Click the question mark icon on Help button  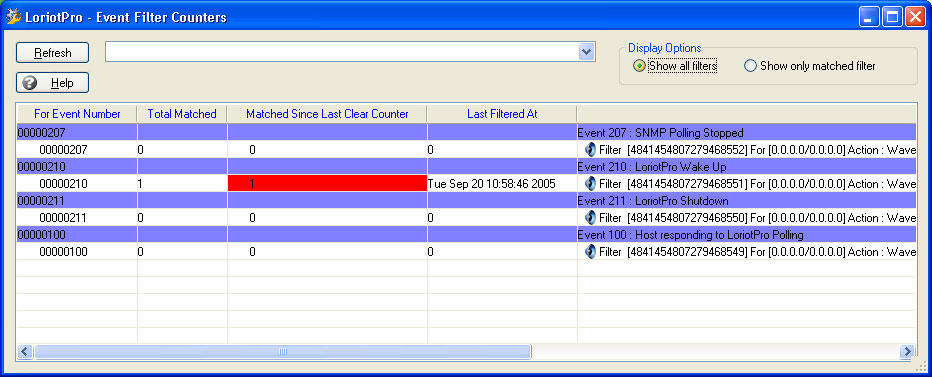point(29,83)
